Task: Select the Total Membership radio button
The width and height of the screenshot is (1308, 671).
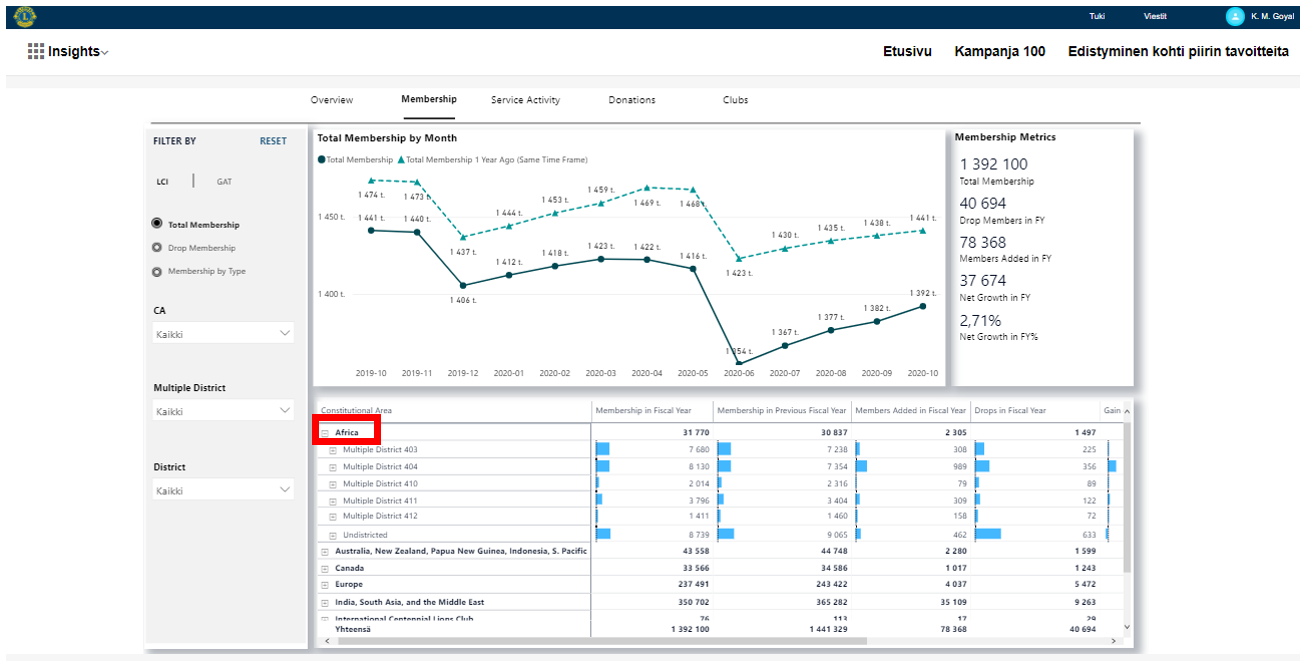Action: [157, 225]
